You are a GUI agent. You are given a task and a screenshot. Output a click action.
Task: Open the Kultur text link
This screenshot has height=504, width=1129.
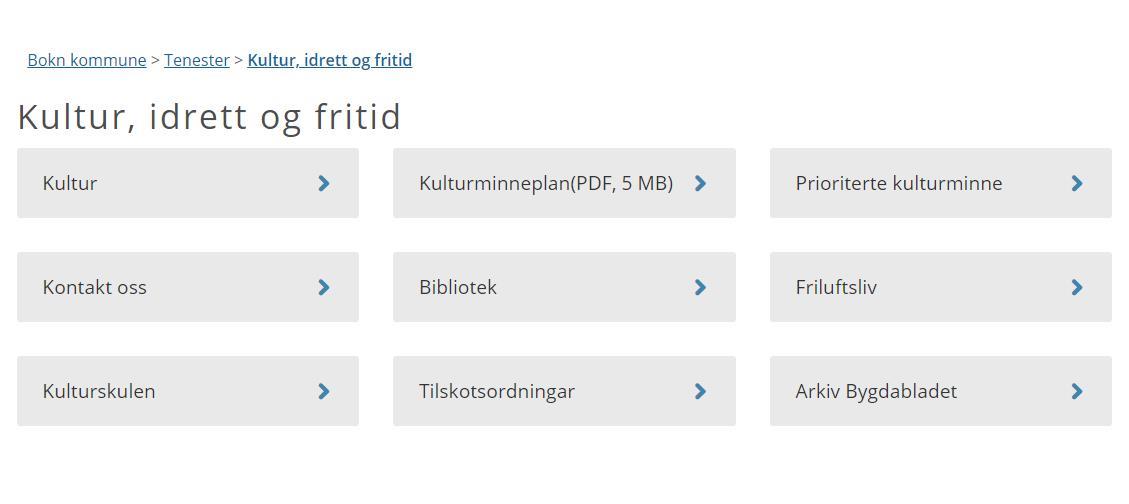coord(70,183)
